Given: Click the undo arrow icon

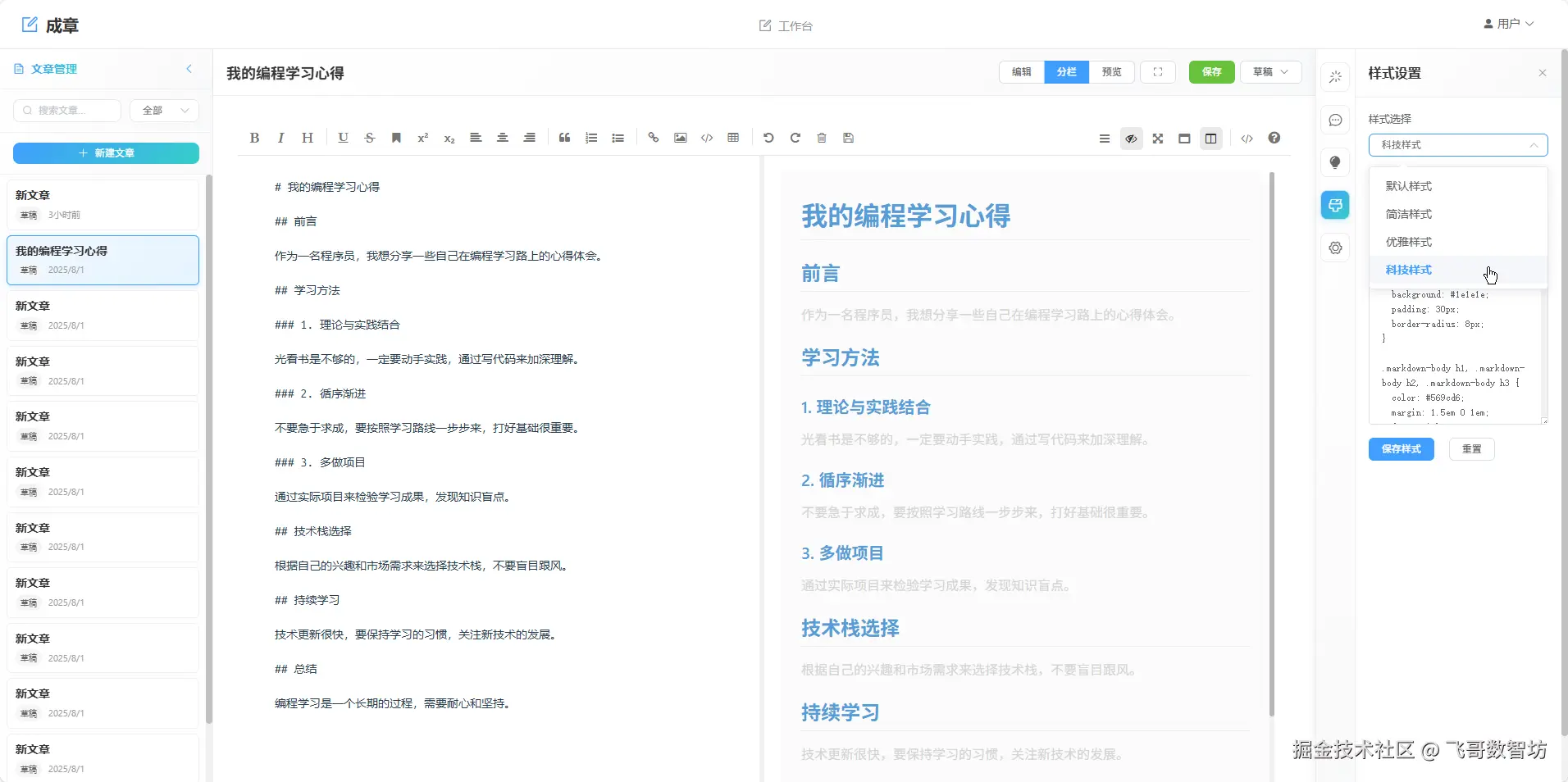Looking at the screenshot, I should tap(768, 138).
